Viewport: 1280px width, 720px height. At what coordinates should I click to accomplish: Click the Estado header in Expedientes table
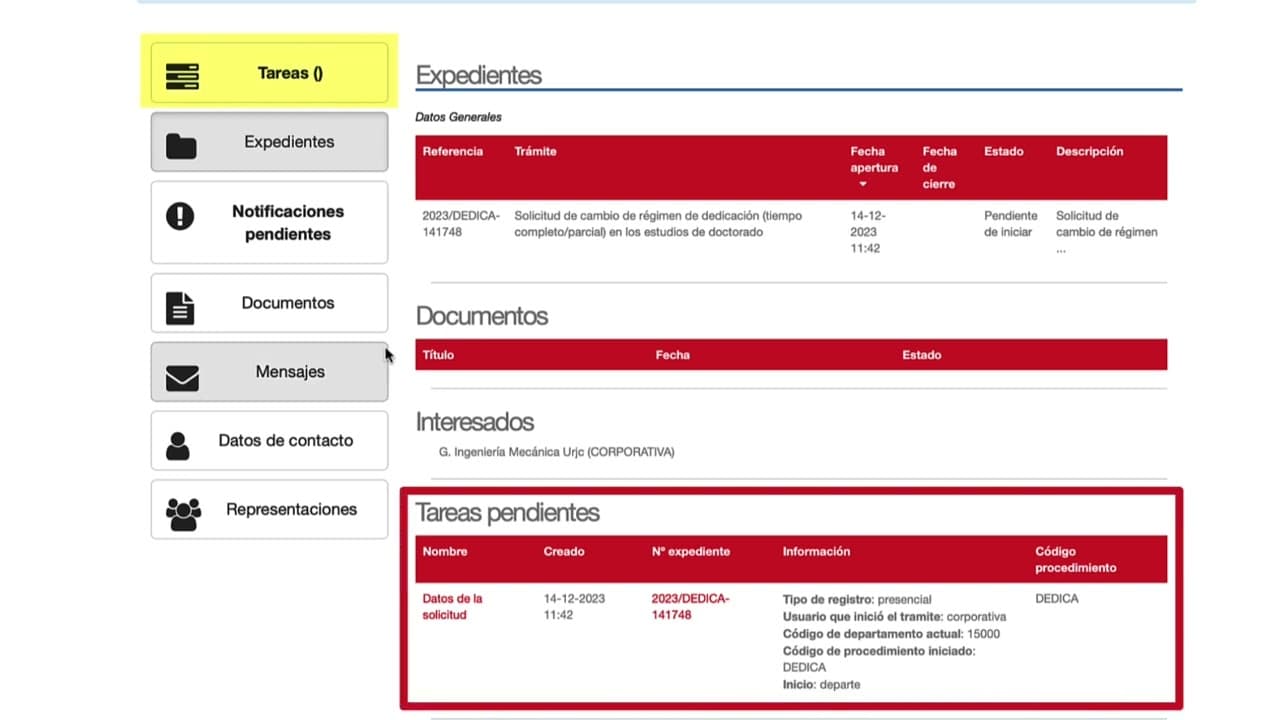pyautogui.click(x=1003, y=152)
